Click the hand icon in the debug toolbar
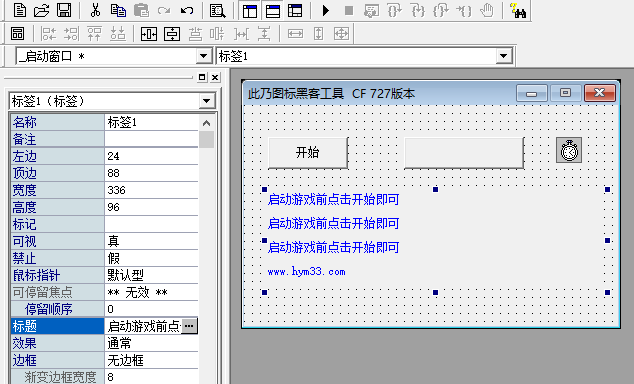This screenshot has height=384, width=634. [x=488, y=10]
